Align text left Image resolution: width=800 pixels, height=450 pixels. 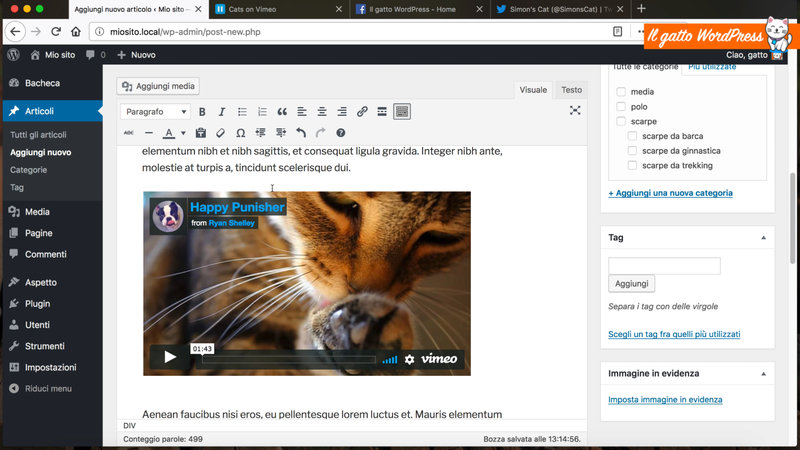coord(302,112)
